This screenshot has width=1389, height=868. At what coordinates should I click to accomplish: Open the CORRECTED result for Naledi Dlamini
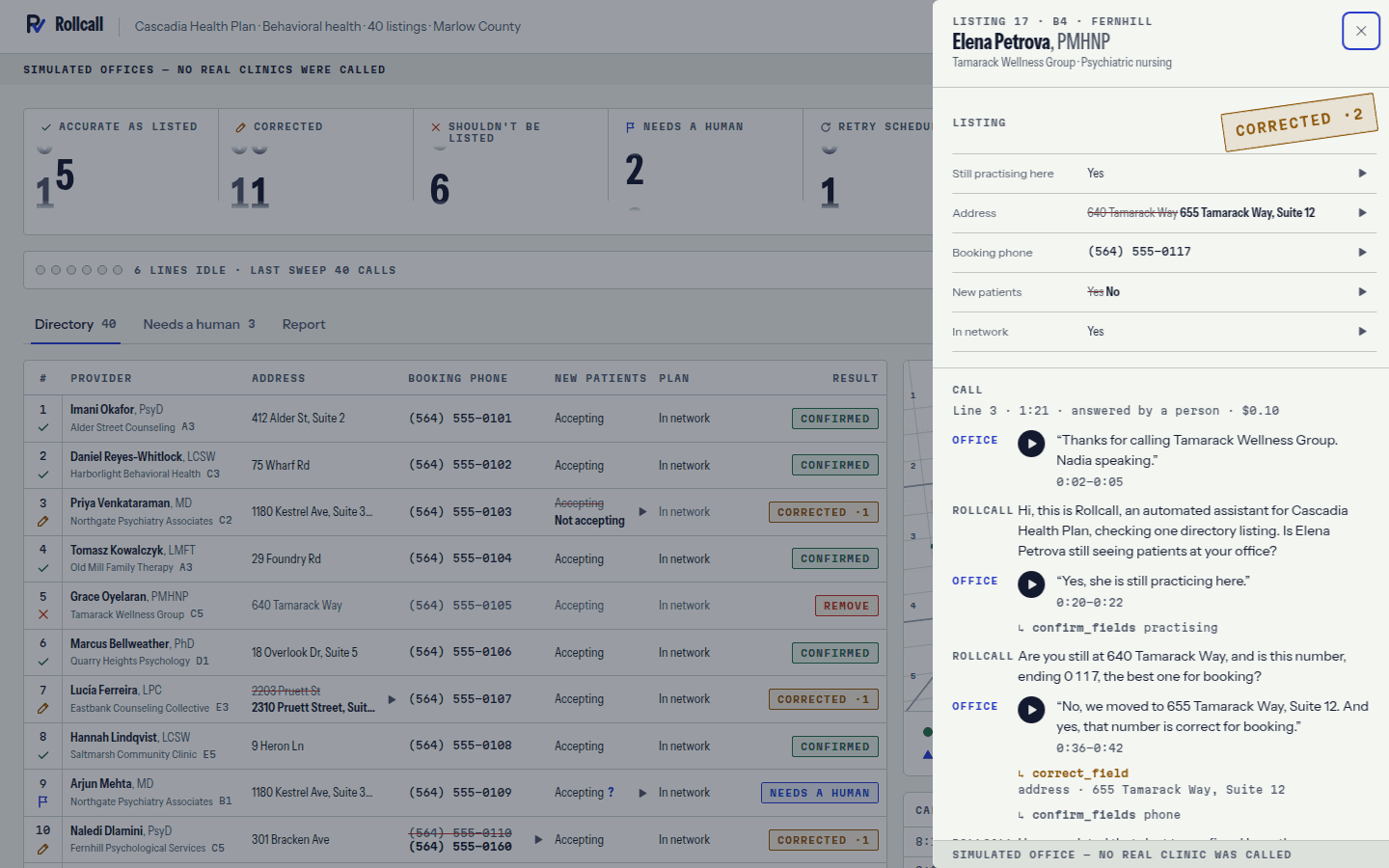click(x=824, y=840)
